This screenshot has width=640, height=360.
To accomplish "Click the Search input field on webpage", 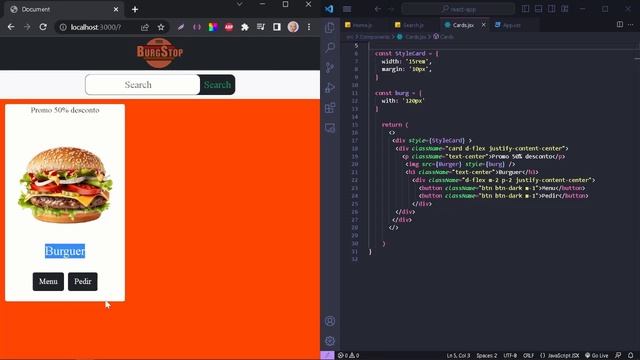I will tap(142, 84).
